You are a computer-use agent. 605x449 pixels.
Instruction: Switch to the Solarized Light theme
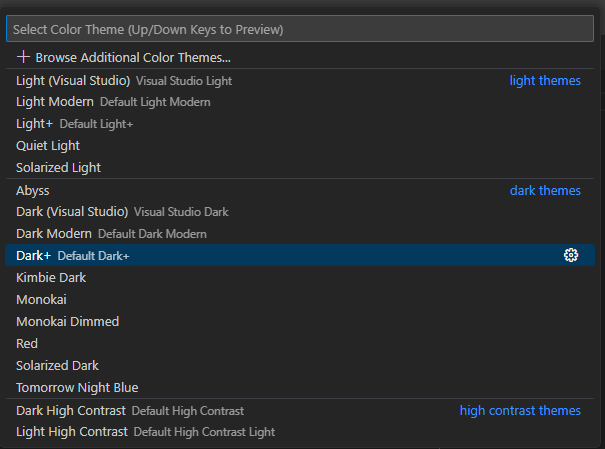click(58, 168)
